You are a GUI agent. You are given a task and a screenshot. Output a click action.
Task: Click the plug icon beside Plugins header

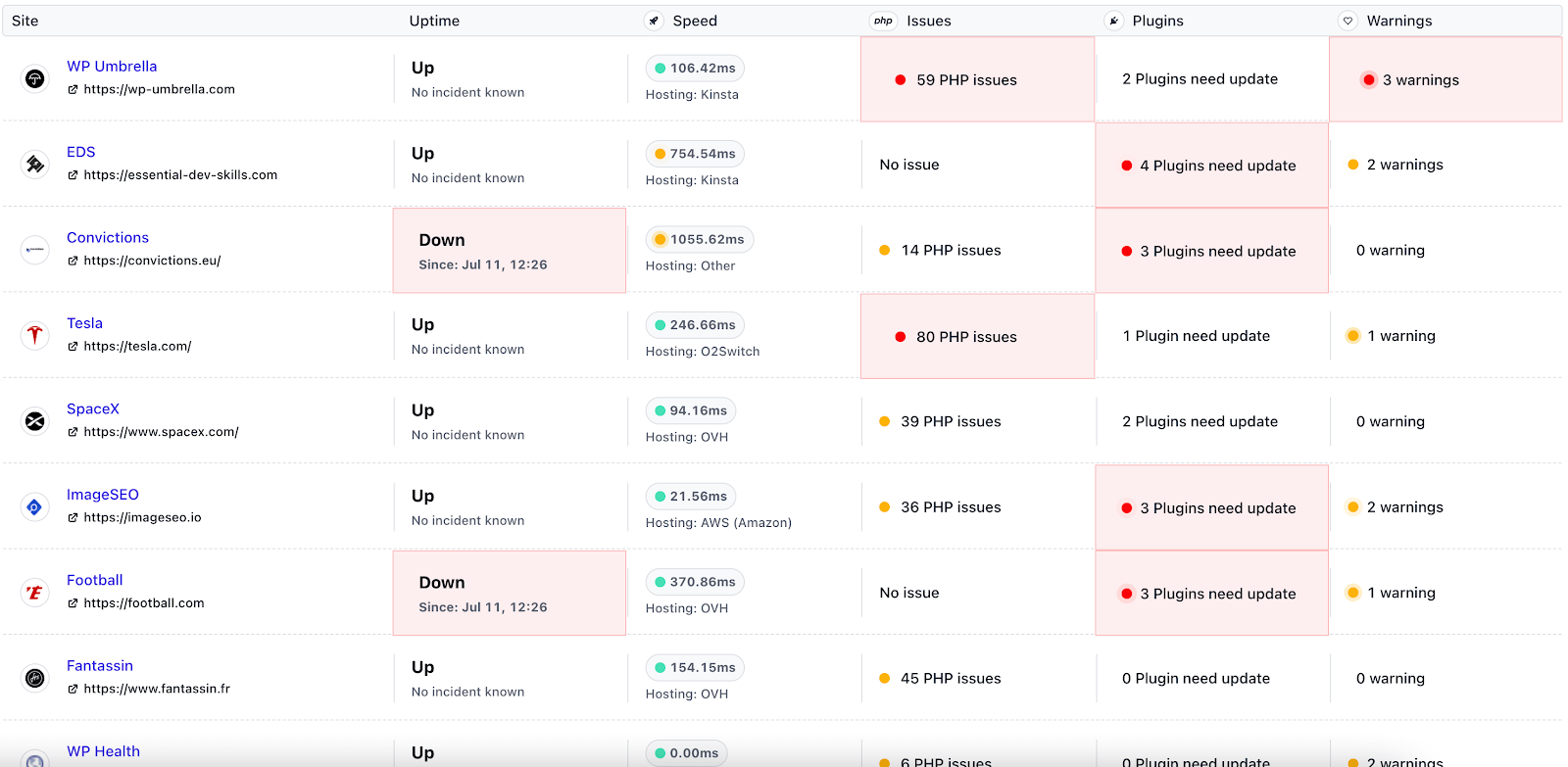coord(1113,21)
